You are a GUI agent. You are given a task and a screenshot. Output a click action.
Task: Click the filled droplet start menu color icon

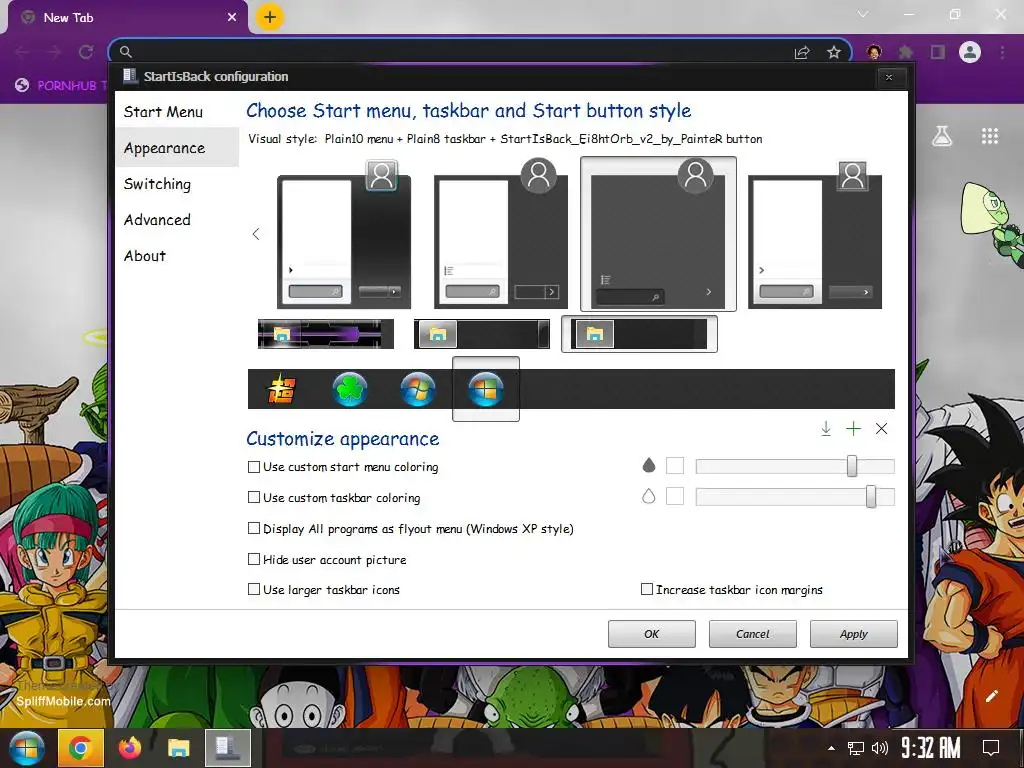pyautogui.click(x=648, y=465)
